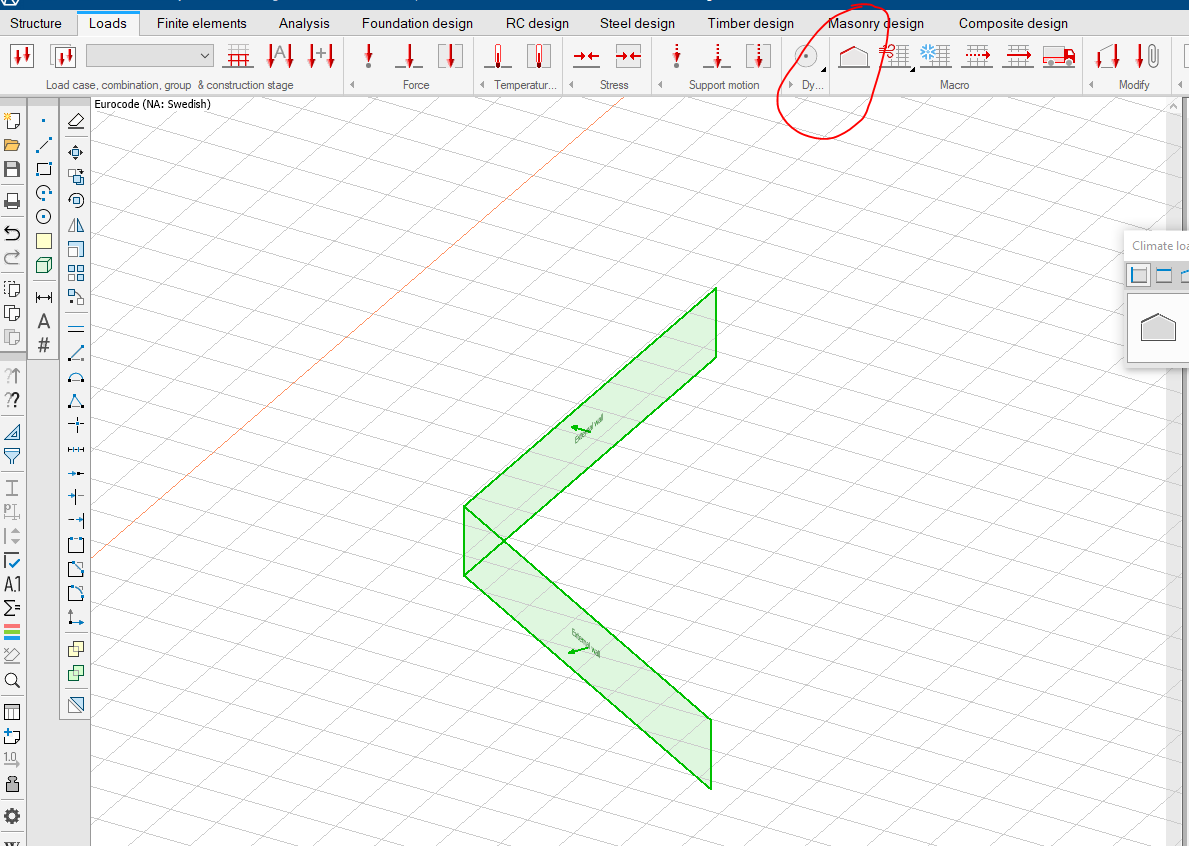The image size is (1189, 846).
Task: Click the building shape thumbnail in Climate load panel
Action: (x=1158, y=327)
